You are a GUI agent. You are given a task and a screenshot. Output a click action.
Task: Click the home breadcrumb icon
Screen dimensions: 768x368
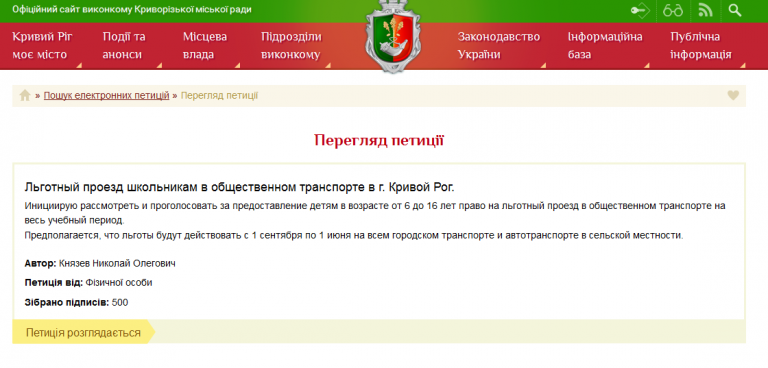(25, 96)
